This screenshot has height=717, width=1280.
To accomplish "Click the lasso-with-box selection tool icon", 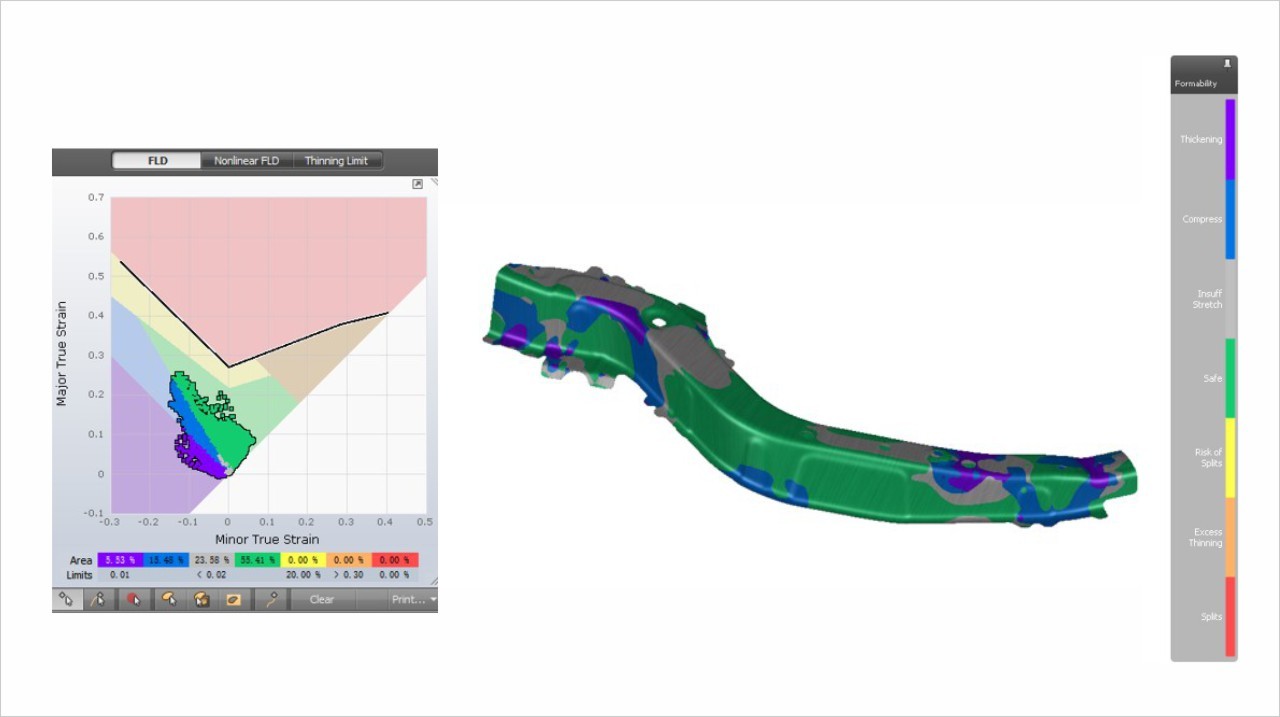I will [x=201, y=599].
